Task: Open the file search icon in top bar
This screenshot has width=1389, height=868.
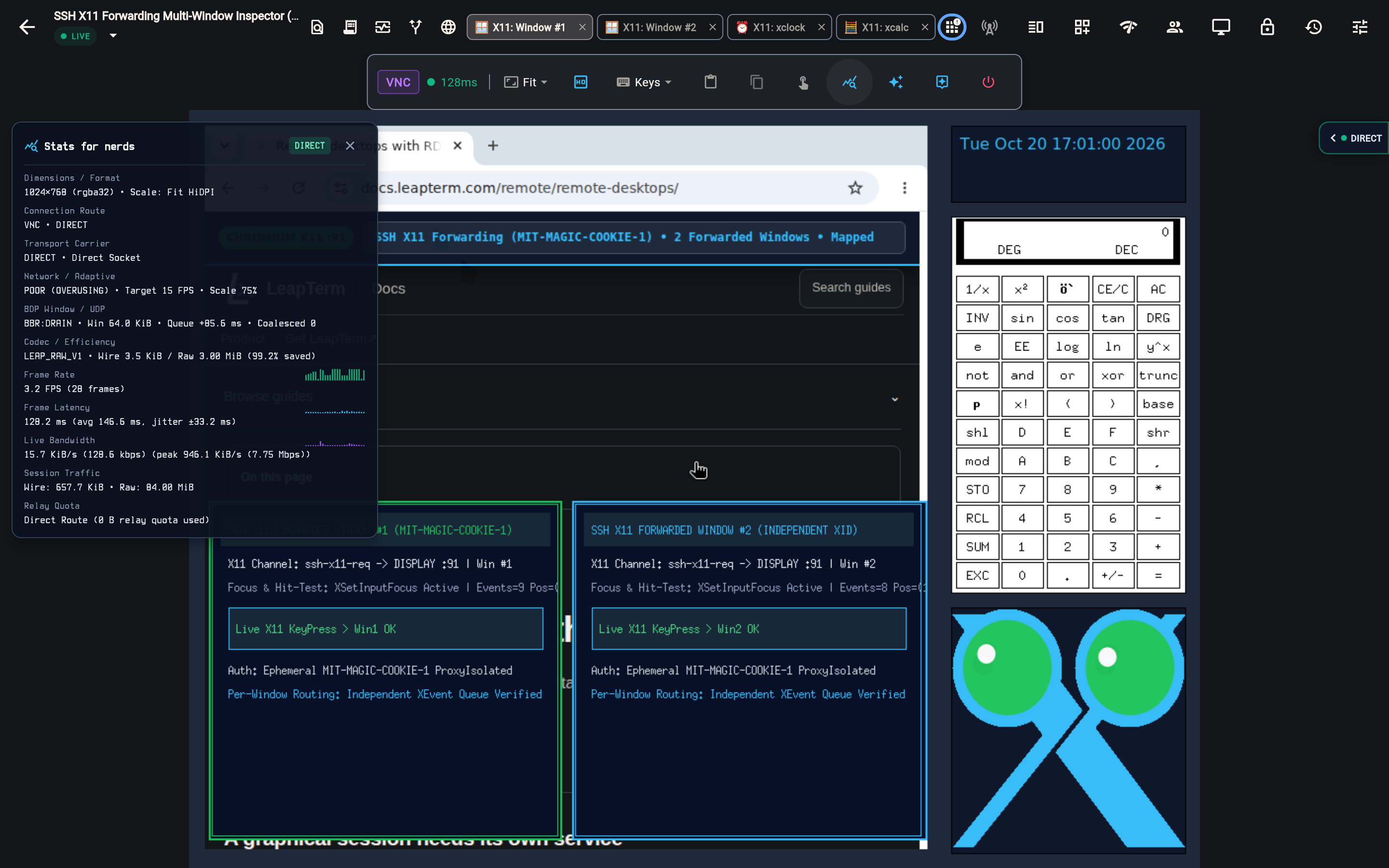Action: 317,27
